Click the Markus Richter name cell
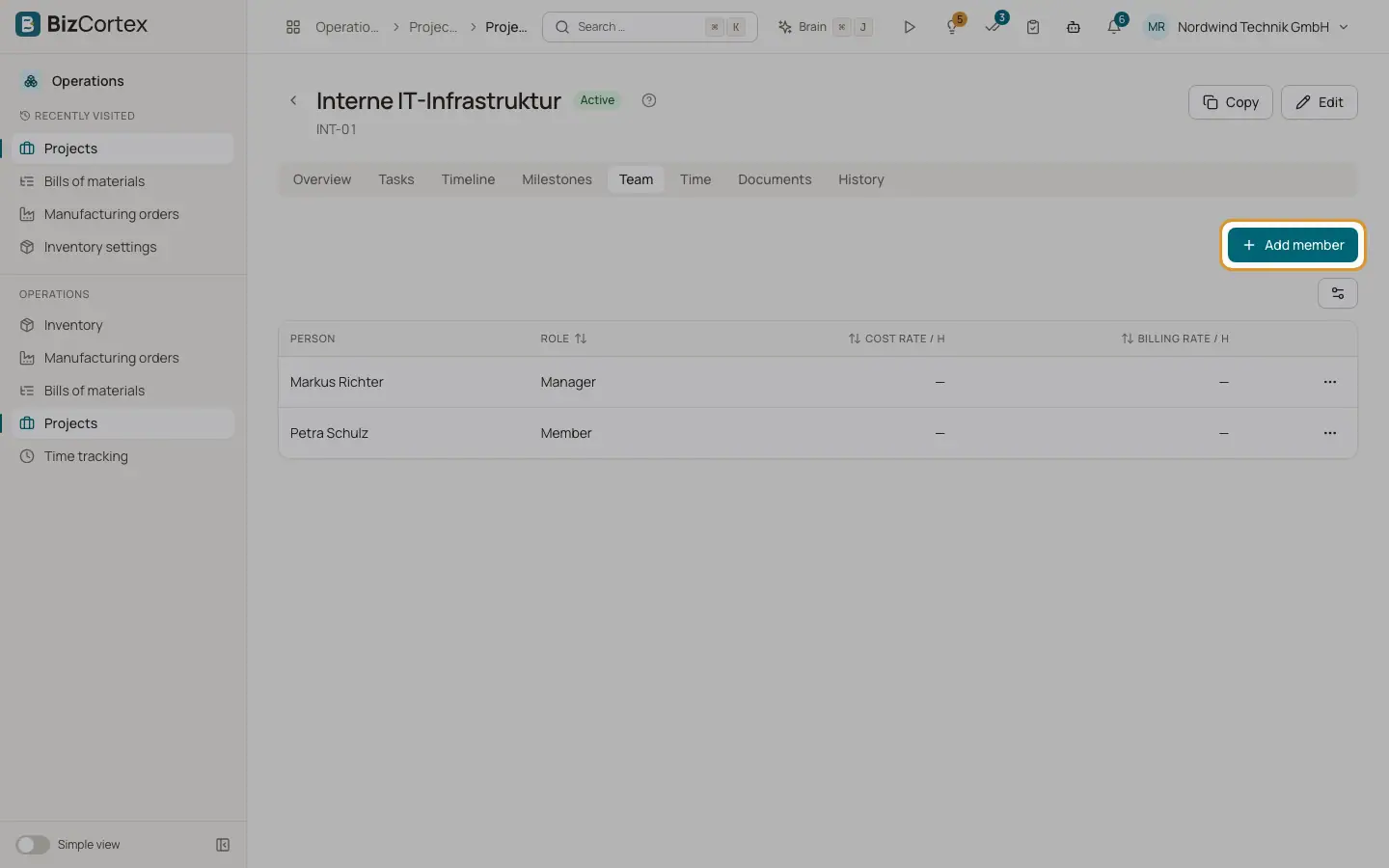This screenshot has width=1389, height=868. pos(337,382)
